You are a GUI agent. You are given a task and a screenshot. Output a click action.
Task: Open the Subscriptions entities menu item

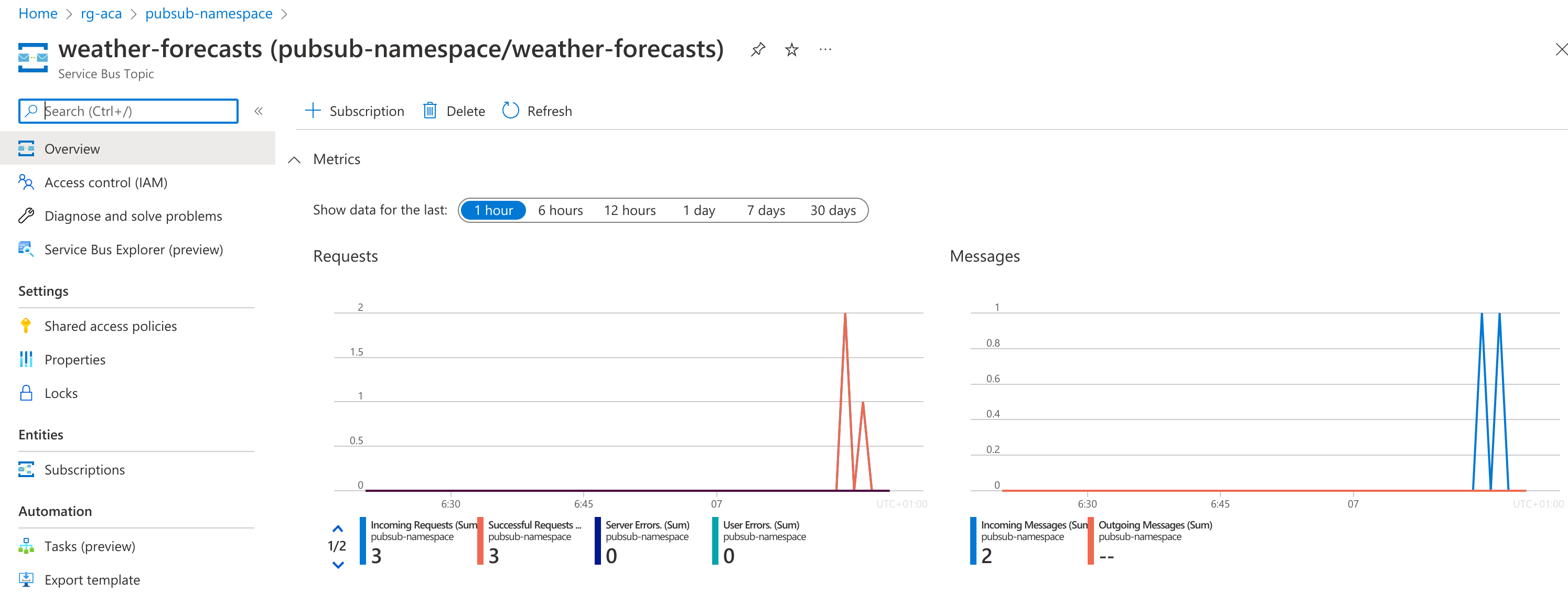84,469
